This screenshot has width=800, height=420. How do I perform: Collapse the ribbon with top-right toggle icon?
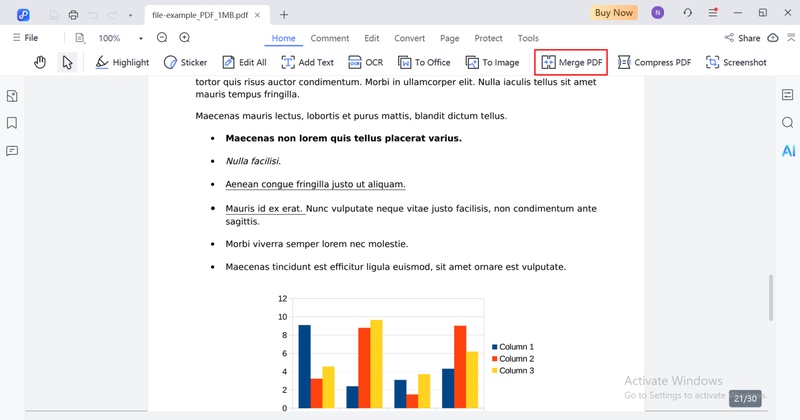point(791,38)
